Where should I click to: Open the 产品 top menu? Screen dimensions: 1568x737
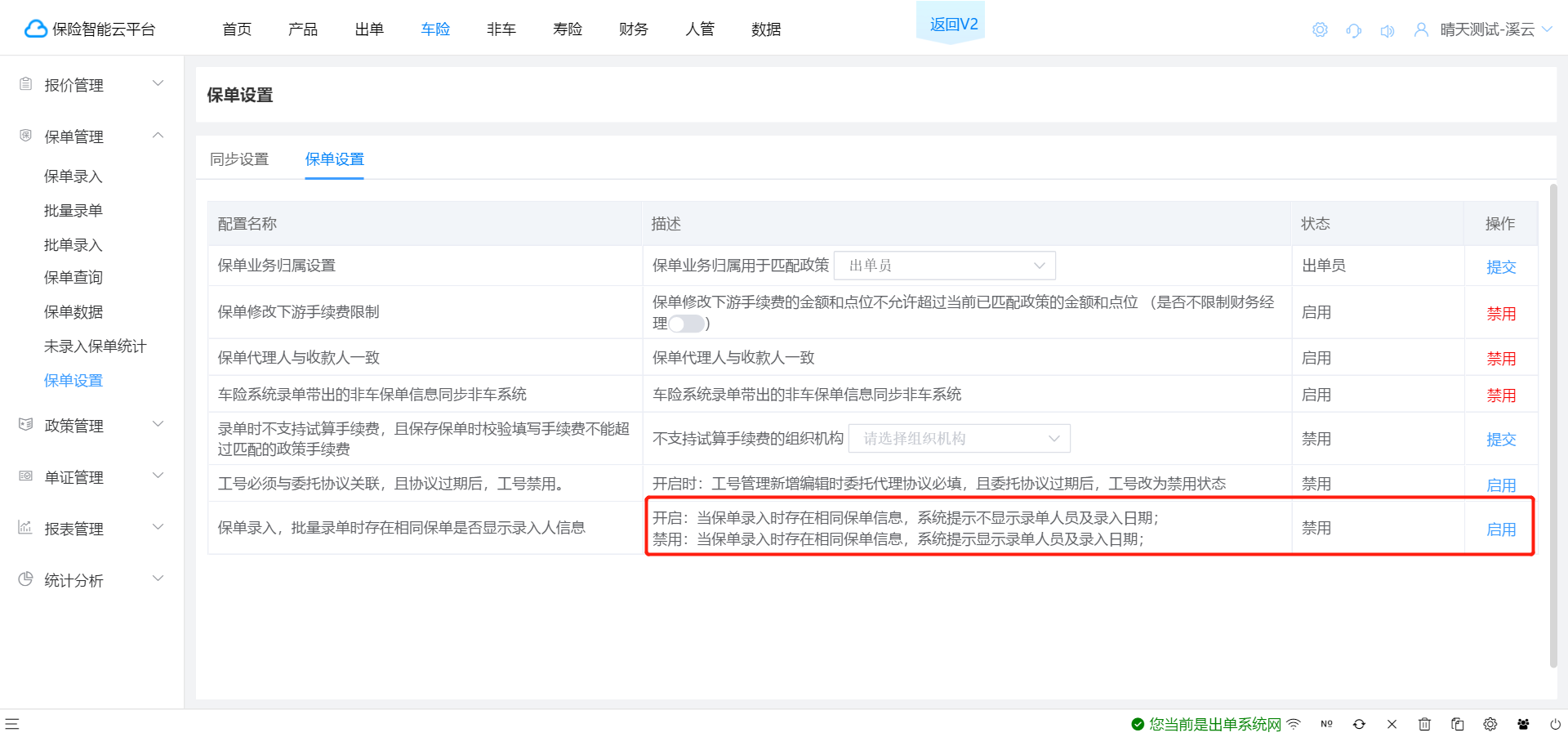point(303,29)
